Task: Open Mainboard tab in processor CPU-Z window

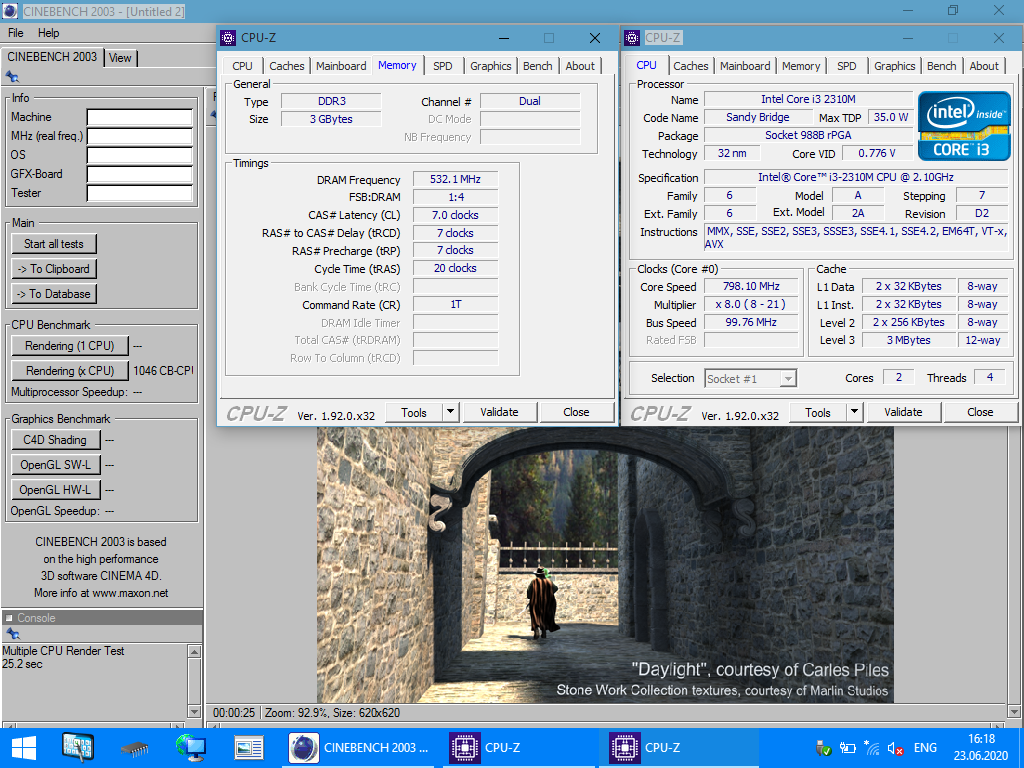Action: coord(745,66)
